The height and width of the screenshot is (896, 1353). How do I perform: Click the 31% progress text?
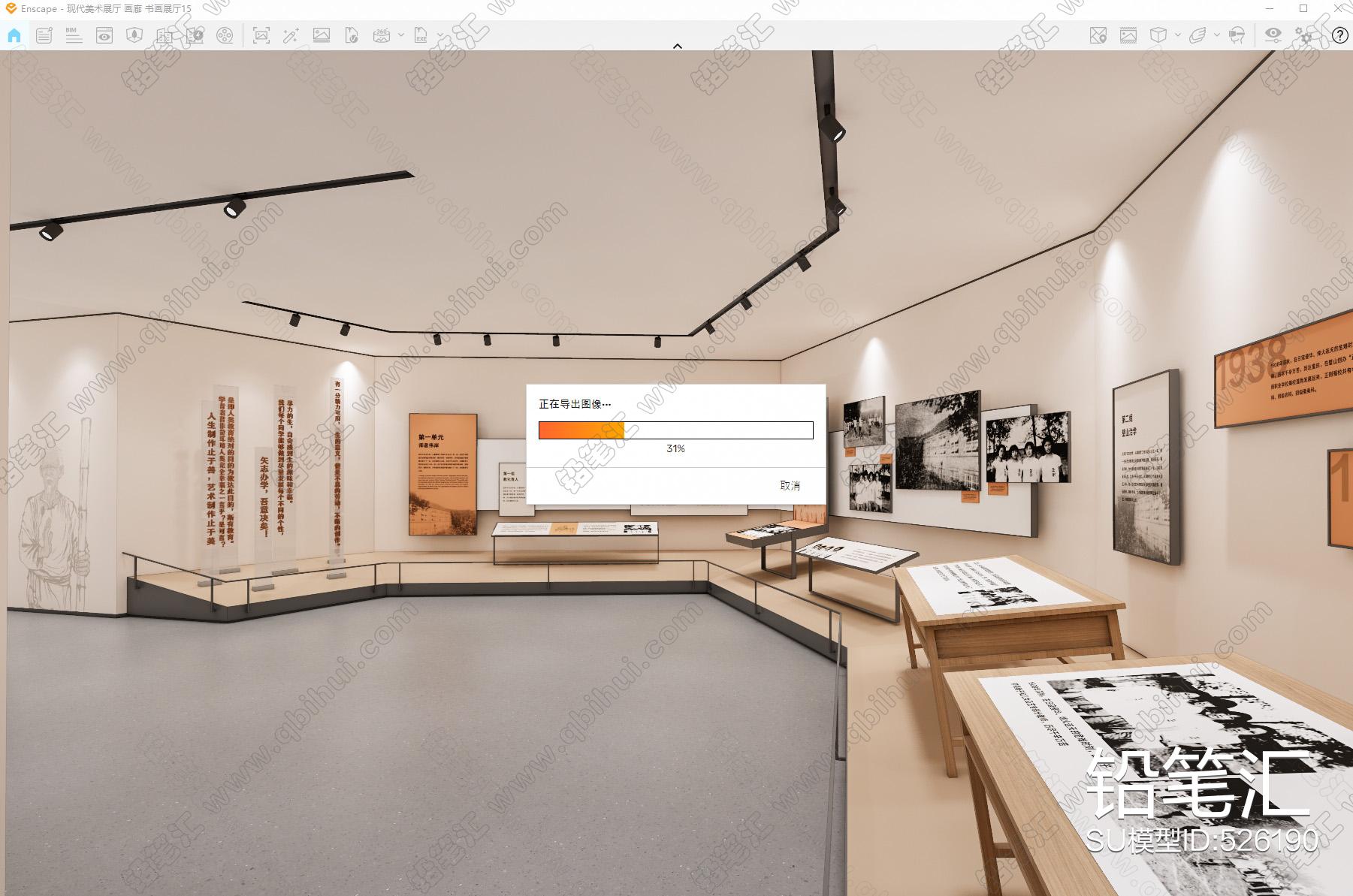[x=675, y=448]
